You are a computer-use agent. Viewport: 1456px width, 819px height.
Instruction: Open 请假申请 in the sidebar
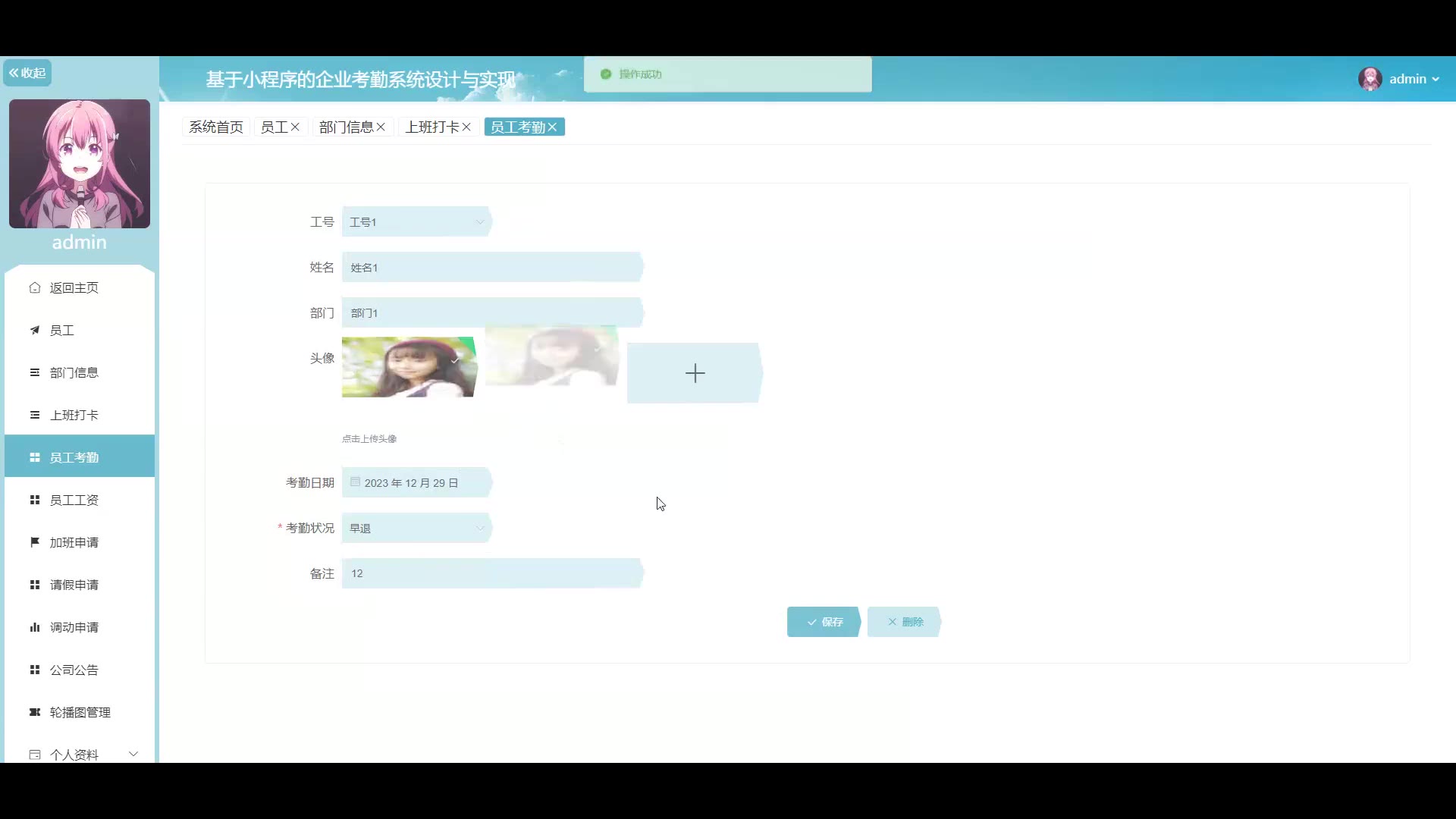[74, 585]
